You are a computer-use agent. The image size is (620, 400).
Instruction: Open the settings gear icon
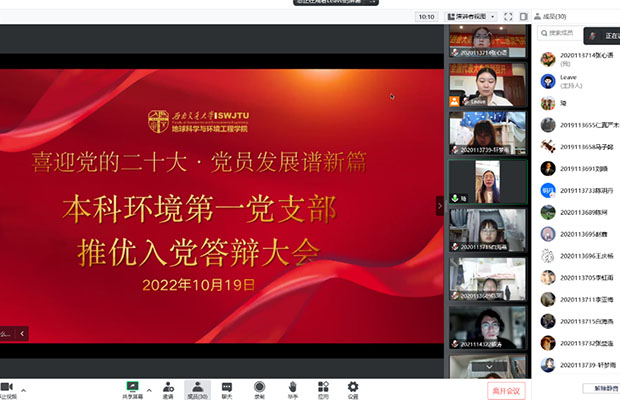click(x=352, y=386)
